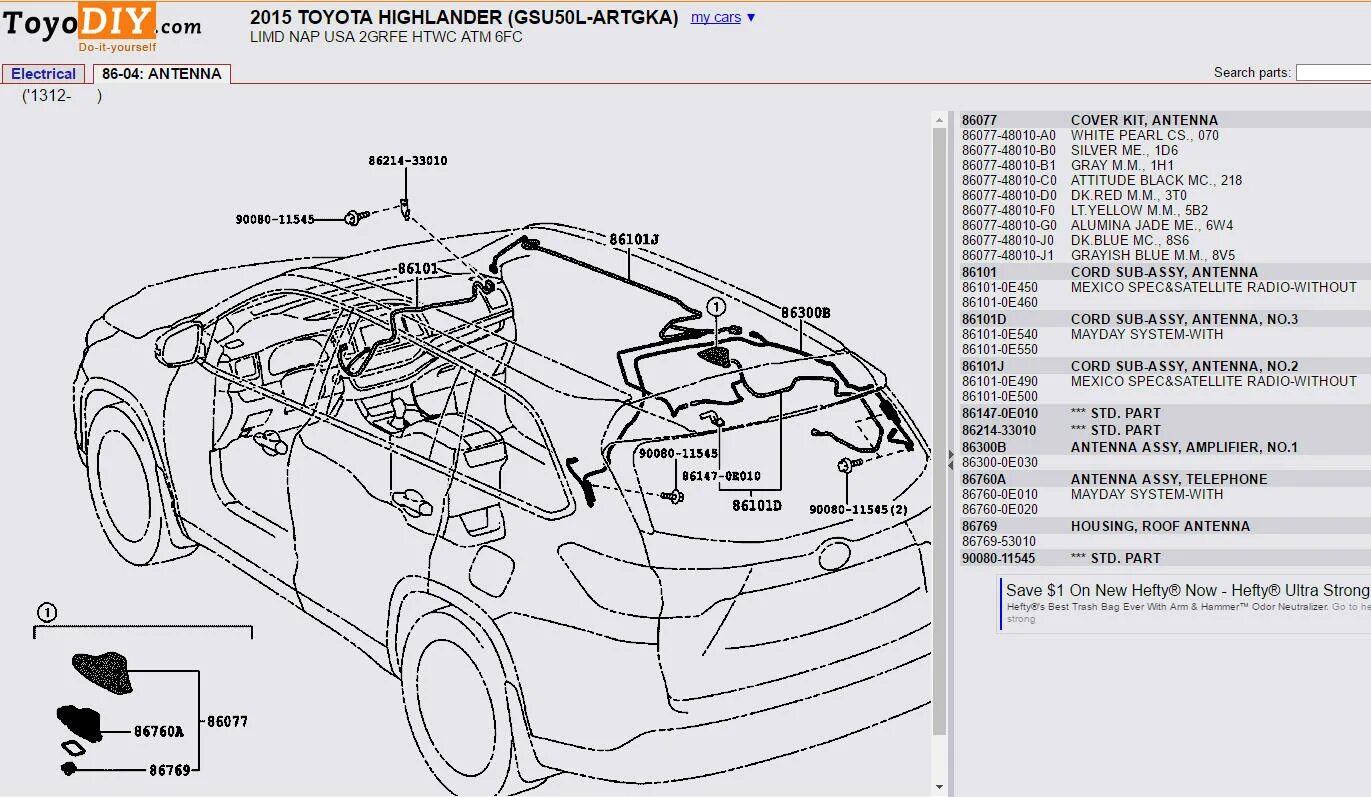Click the 86769 label in inset
The height and width of the screenshot is (797, 1371).
point(169,770)
